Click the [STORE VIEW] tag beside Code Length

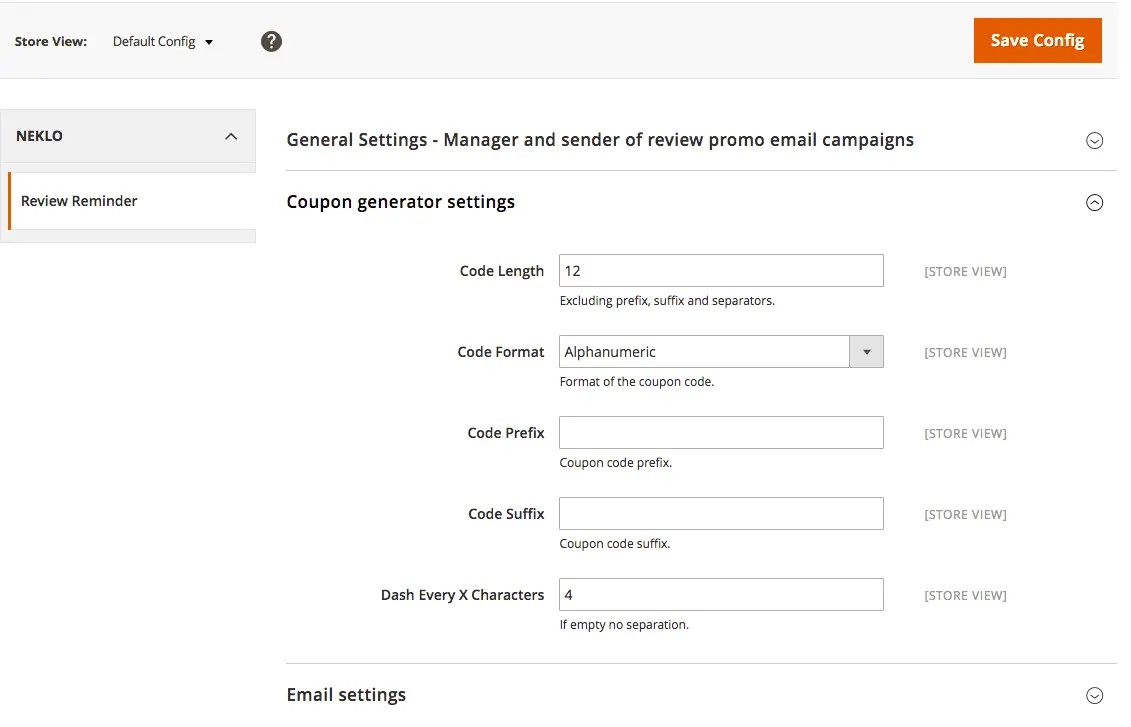965,272
